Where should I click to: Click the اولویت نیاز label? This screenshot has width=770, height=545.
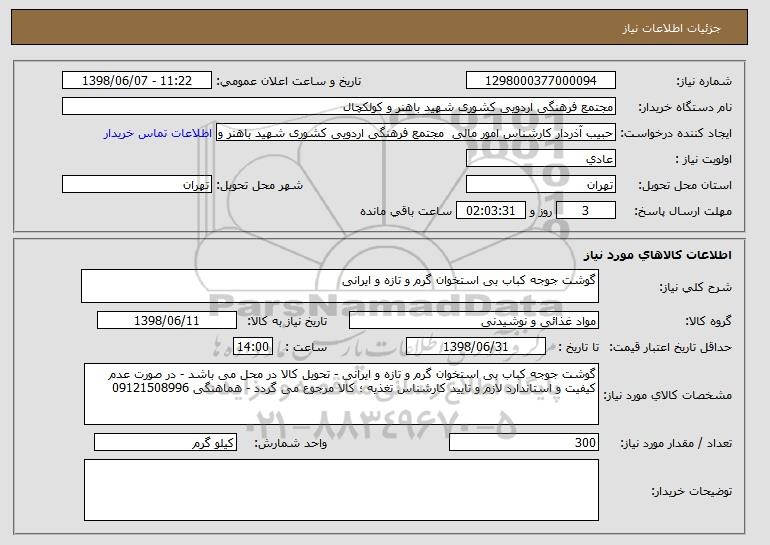coord(704,159)
